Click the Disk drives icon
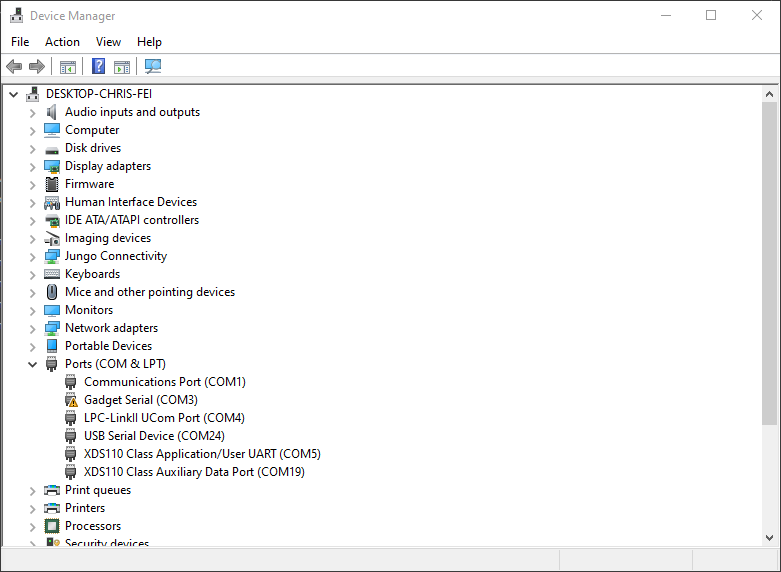 [52, 149]
